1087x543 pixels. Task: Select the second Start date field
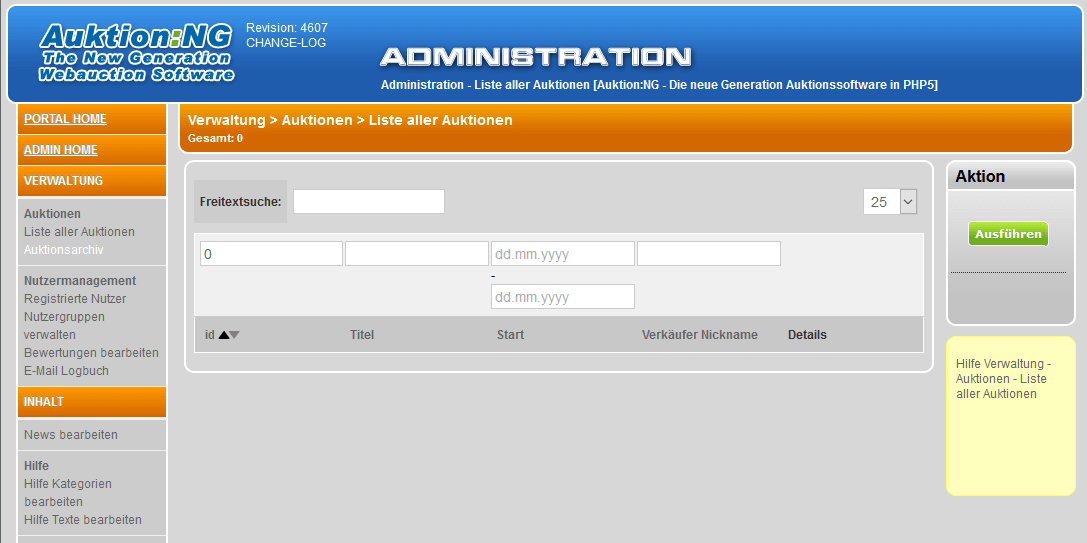[x=563, y=297]
